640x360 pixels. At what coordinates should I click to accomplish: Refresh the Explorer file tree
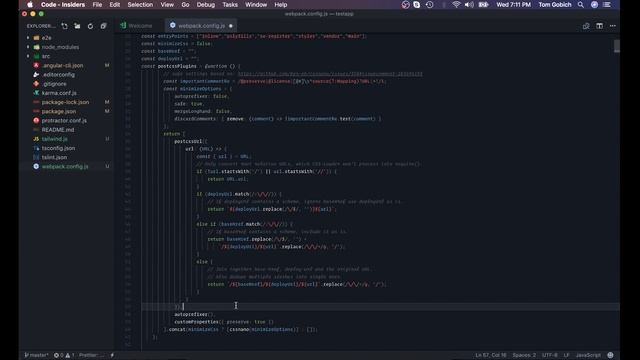pos(90,26)
